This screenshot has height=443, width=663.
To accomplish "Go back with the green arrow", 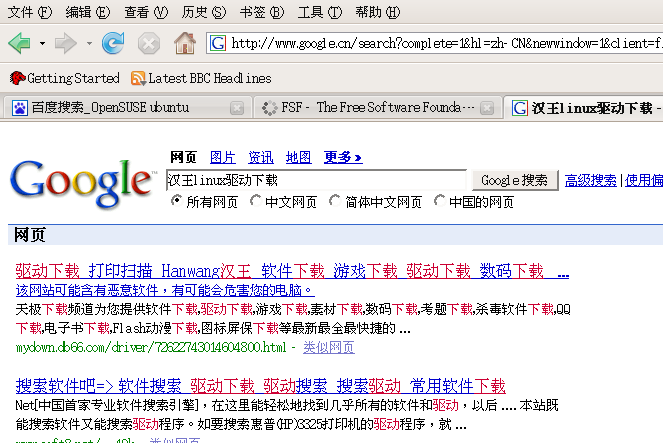I will click(x=19, y=43).
